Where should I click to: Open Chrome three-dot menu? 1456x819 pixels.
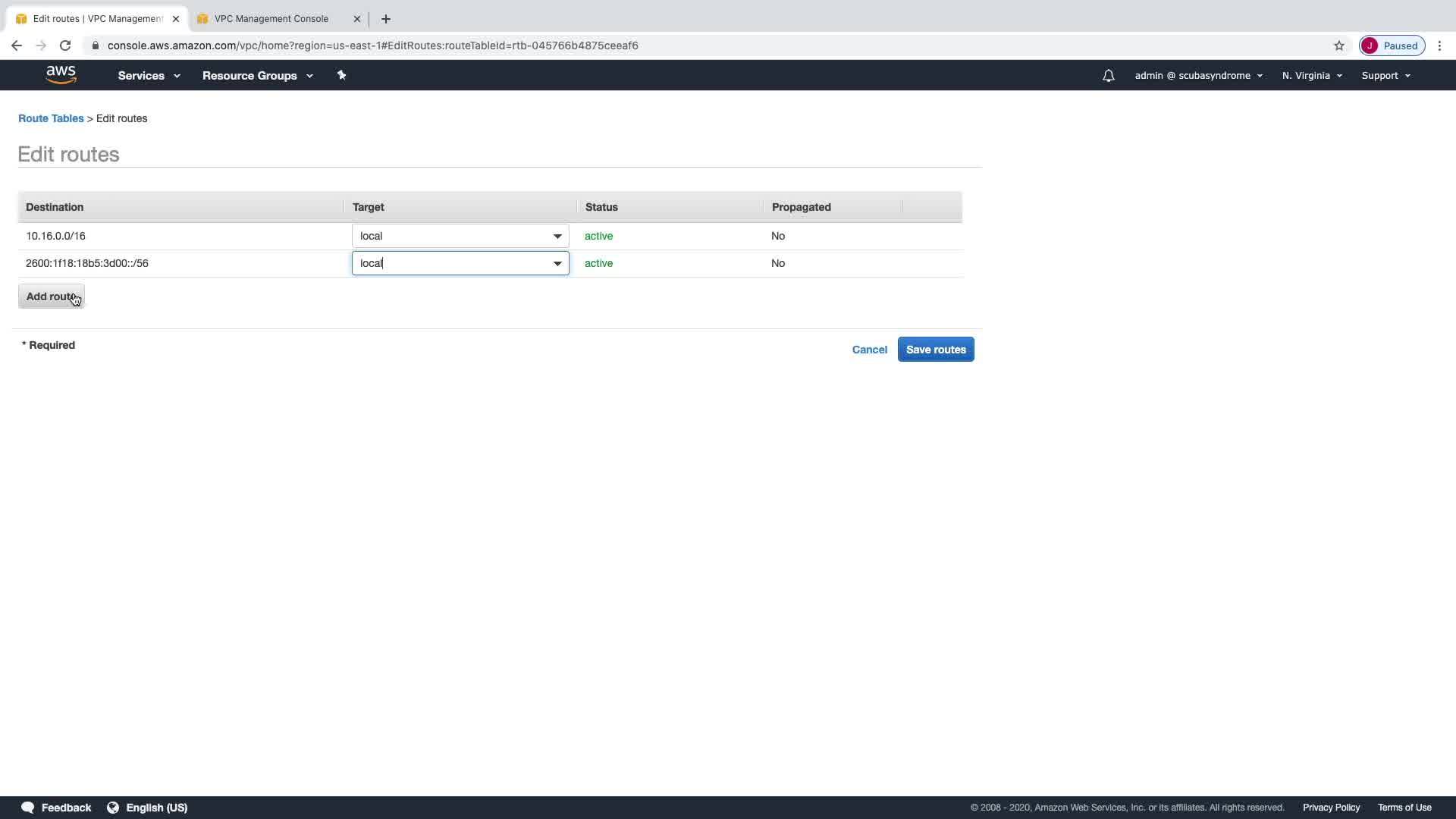(1439, 45)
